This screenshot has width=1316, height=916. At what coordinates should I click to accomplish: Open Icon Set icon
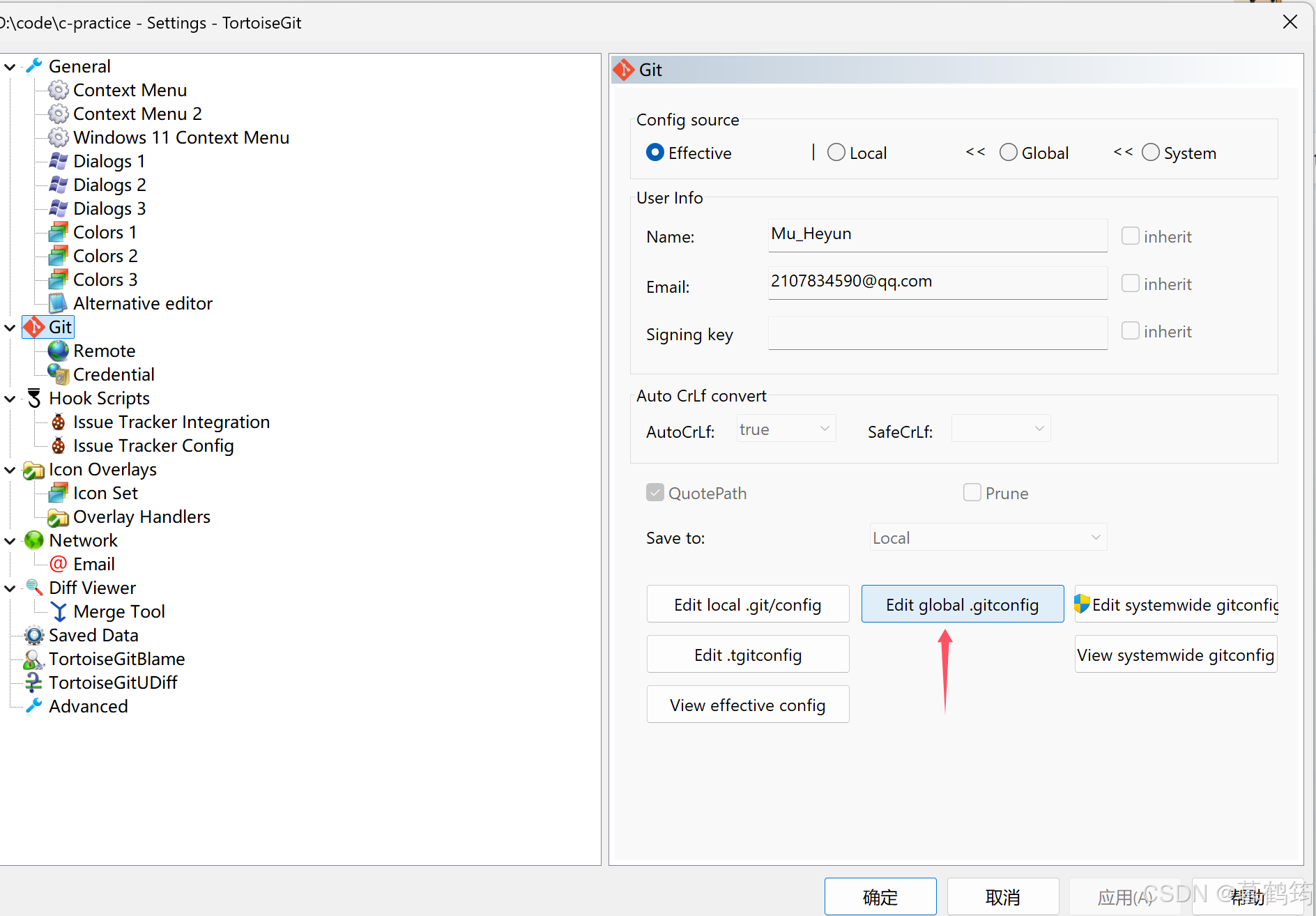point(59,493)
